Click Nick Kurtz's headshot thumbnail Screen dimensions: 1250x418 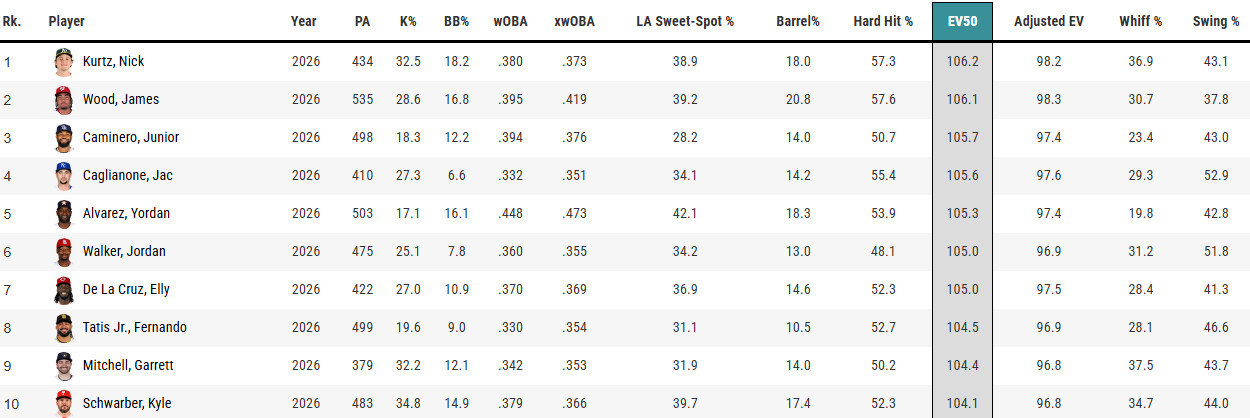pos(64,62)
